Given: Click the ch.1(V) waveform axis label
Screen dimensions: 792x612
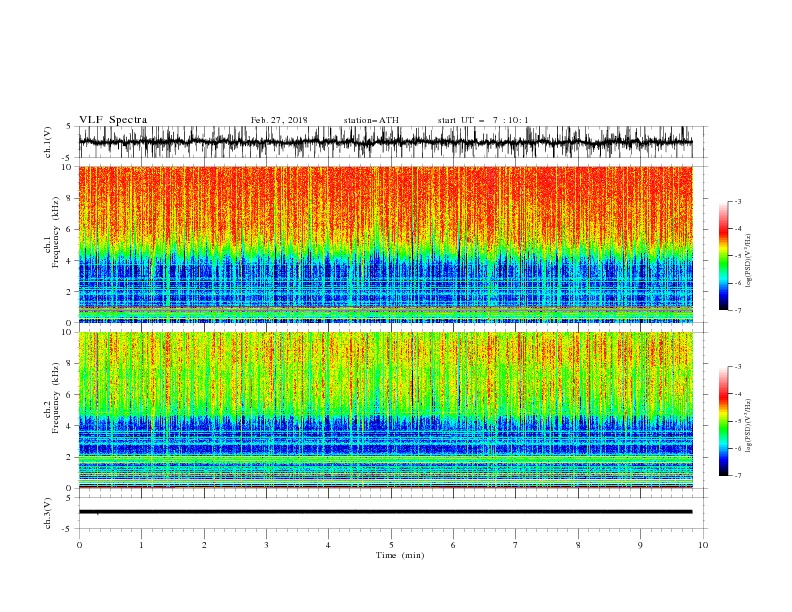Looking at the screenshot, I should (x=48, y=142).
